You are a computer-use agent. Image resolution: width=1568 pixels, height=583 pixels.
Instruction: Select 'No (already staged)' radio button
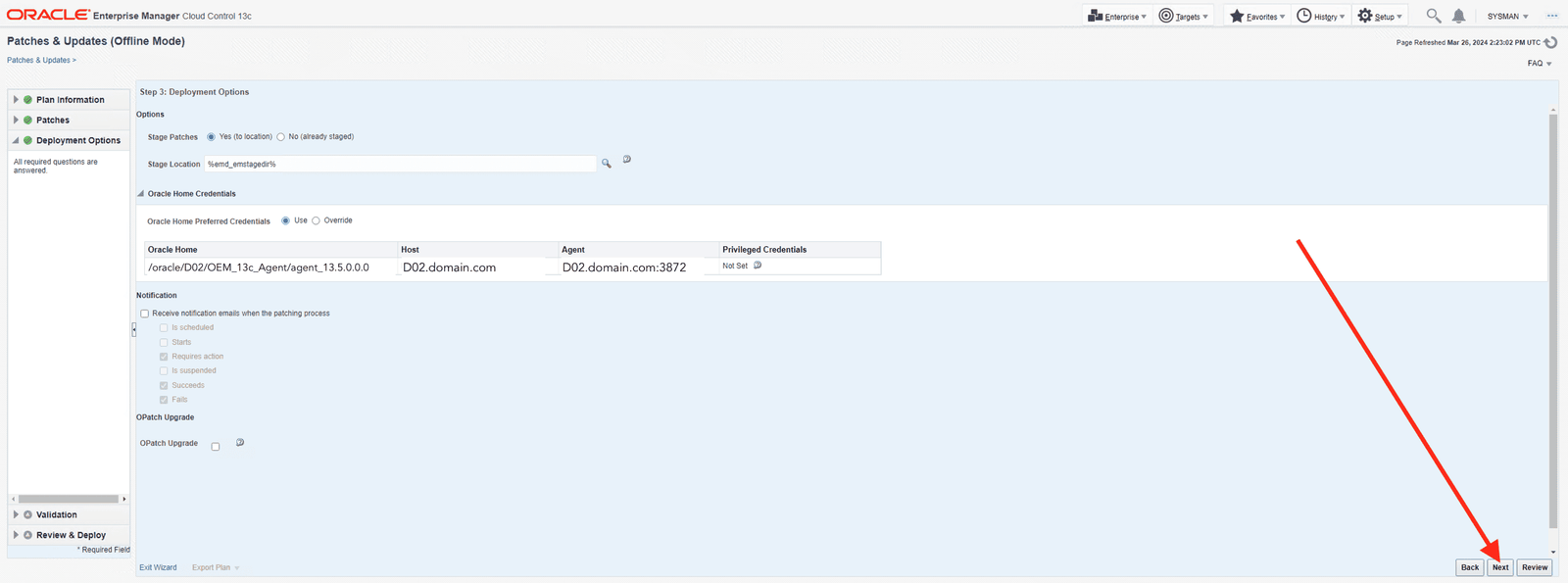281,137
